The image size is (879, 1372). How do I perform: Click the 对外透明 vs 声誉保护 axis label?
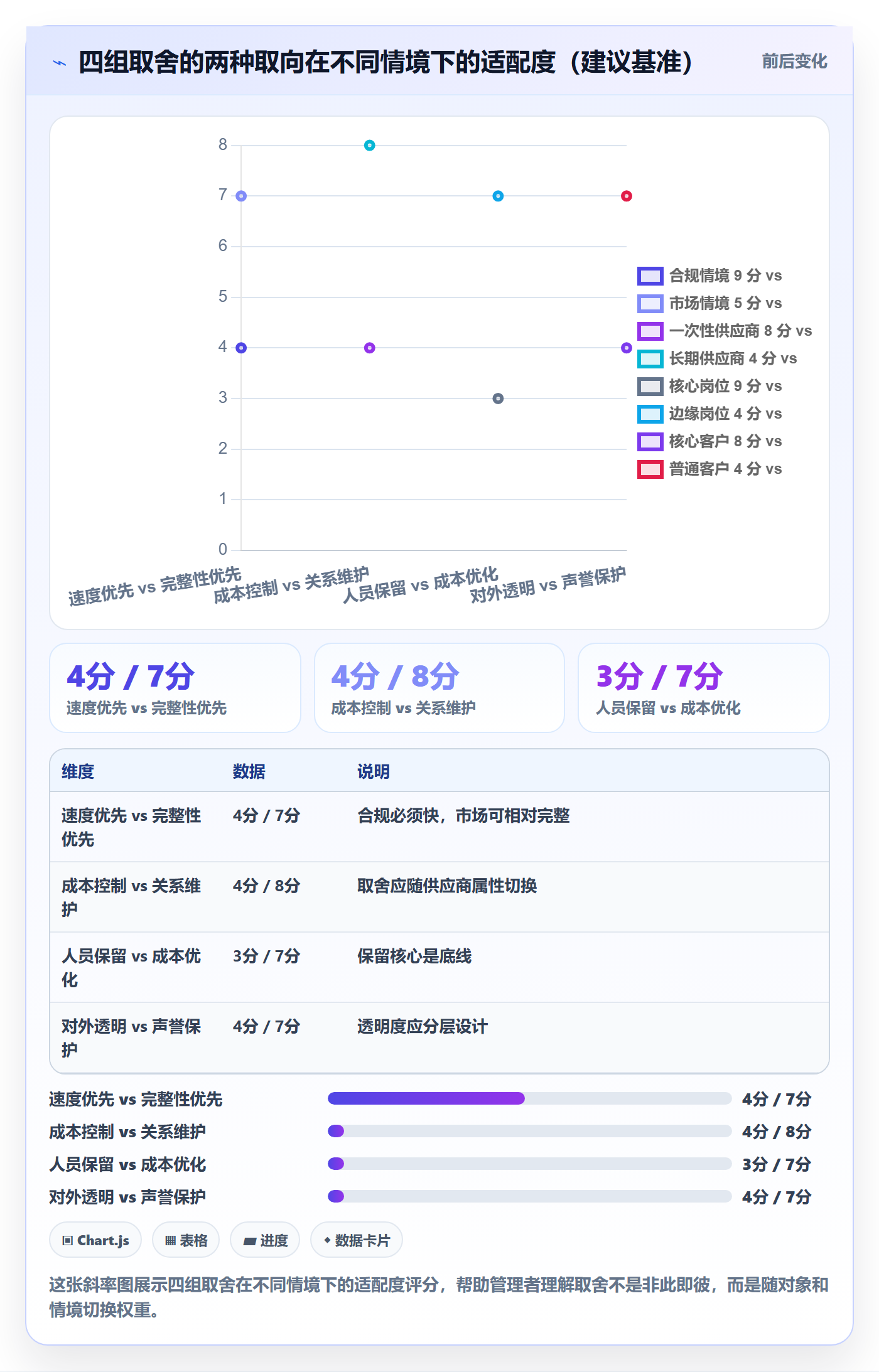tap(548, 586)
